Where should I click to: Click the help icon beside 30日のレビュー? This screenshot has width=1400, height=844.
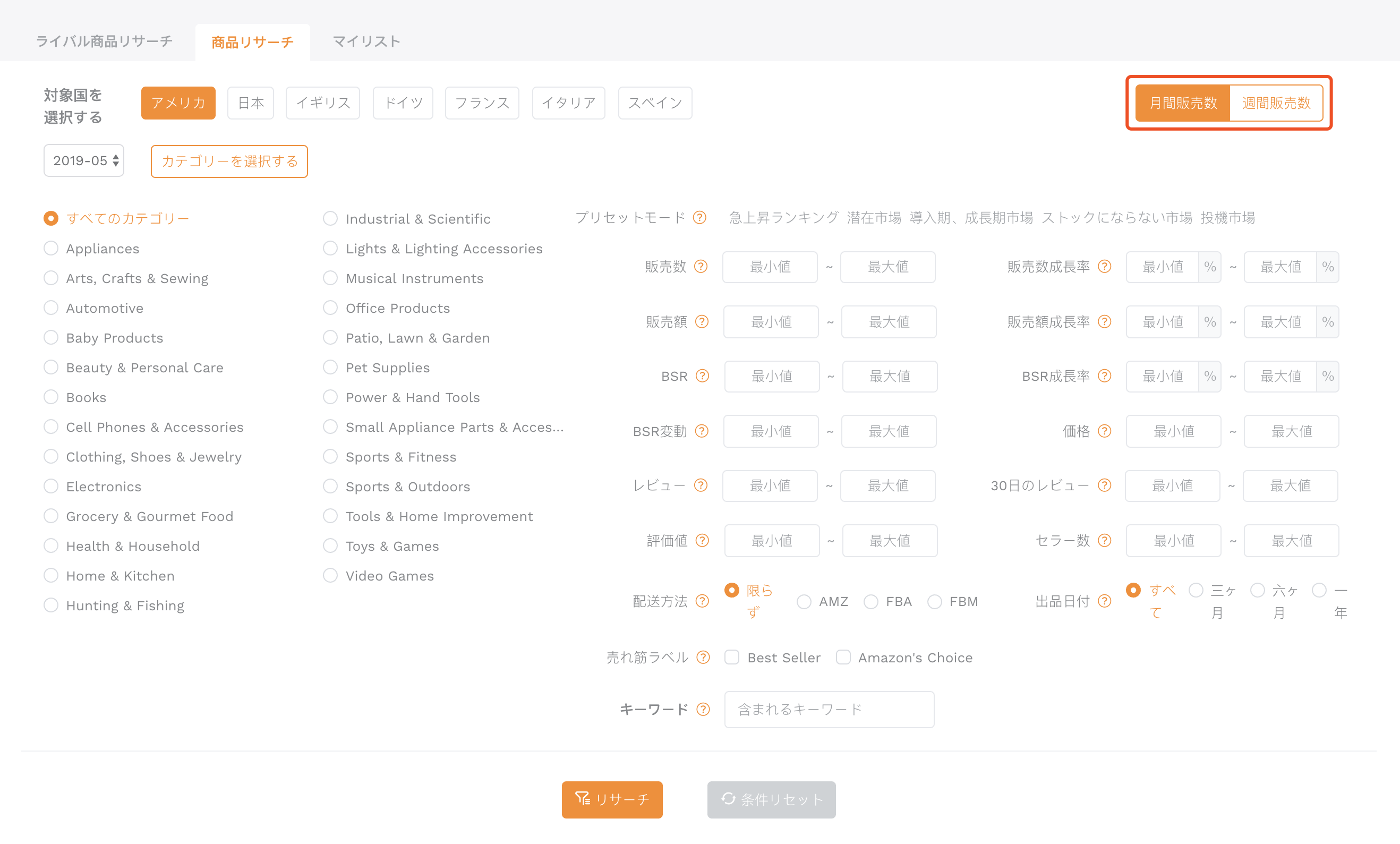pyautogui.click(x=1105, y=485)
